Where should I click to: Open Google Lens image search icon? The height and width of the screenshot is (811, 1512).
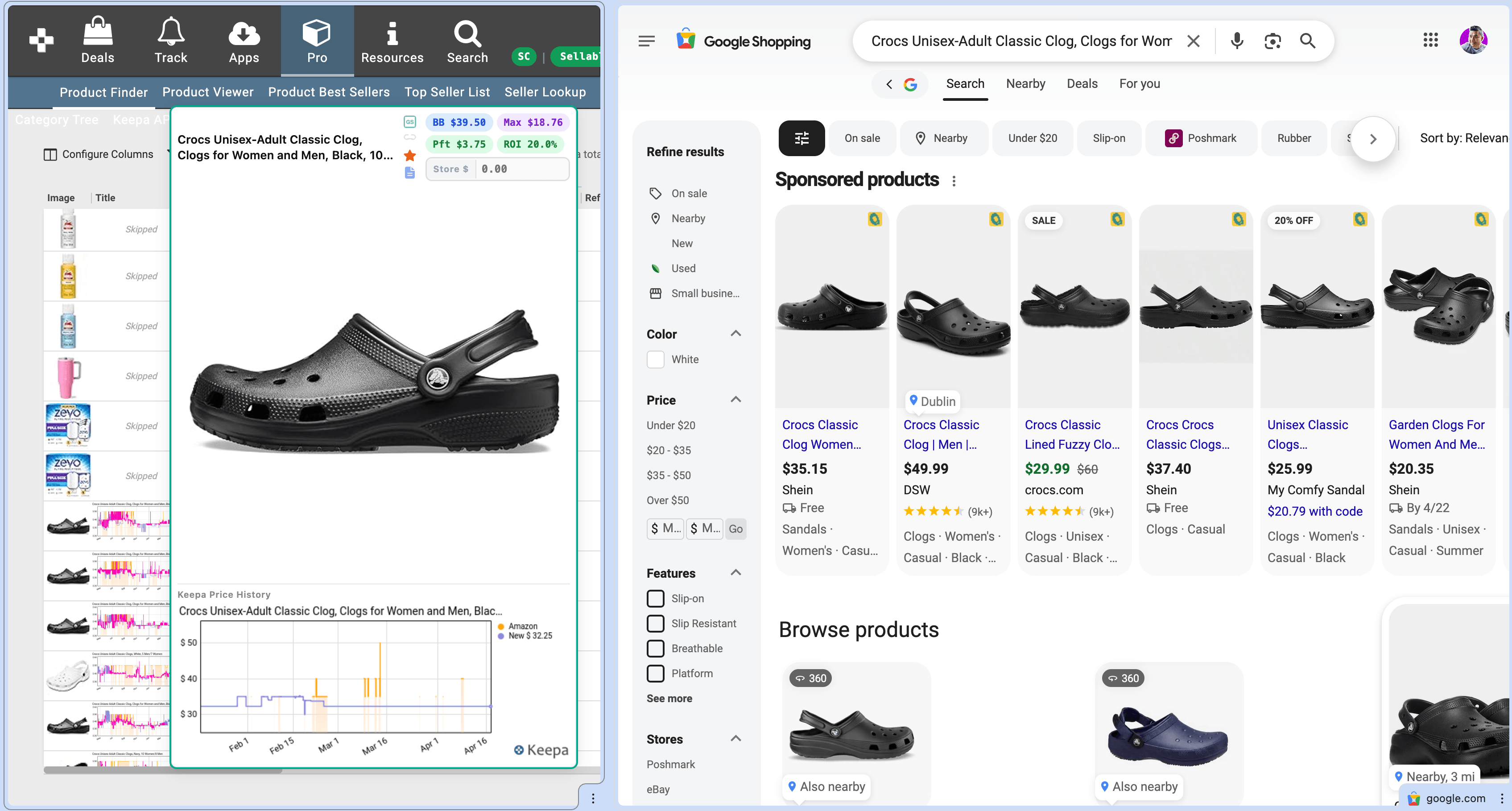coord(1273,41)
